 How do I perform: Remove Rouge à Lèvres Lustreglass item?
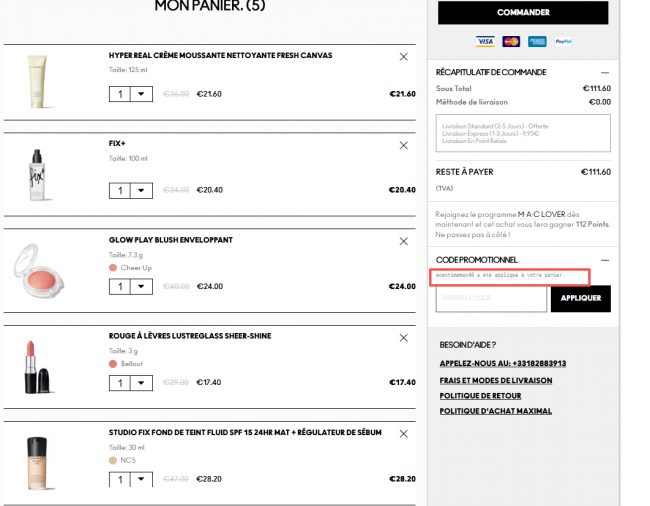pyautogui.click(x=404, y=337)
